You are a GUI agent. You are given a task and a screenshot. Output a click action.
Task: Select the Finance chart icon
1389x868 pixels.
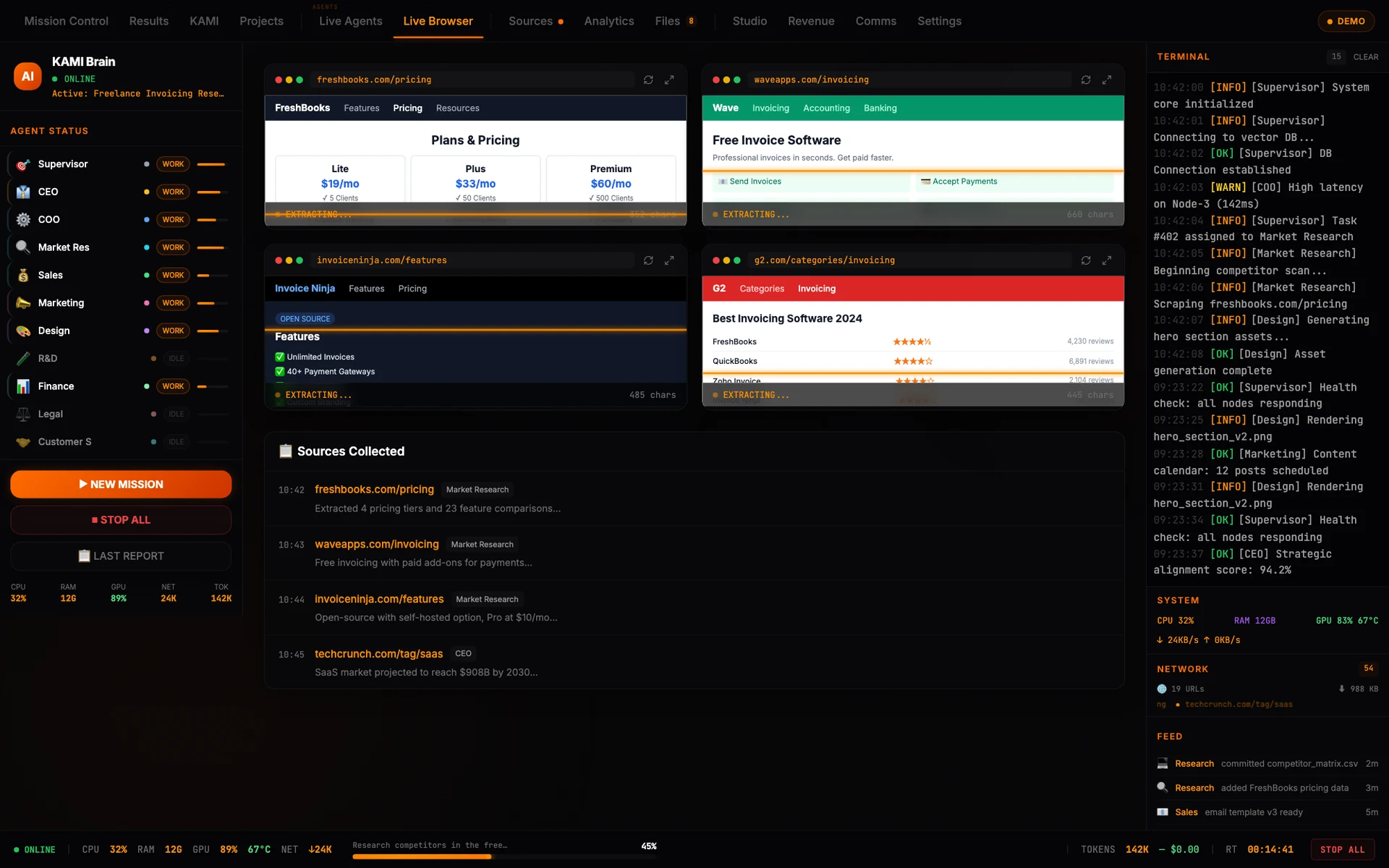click(23, 386)
